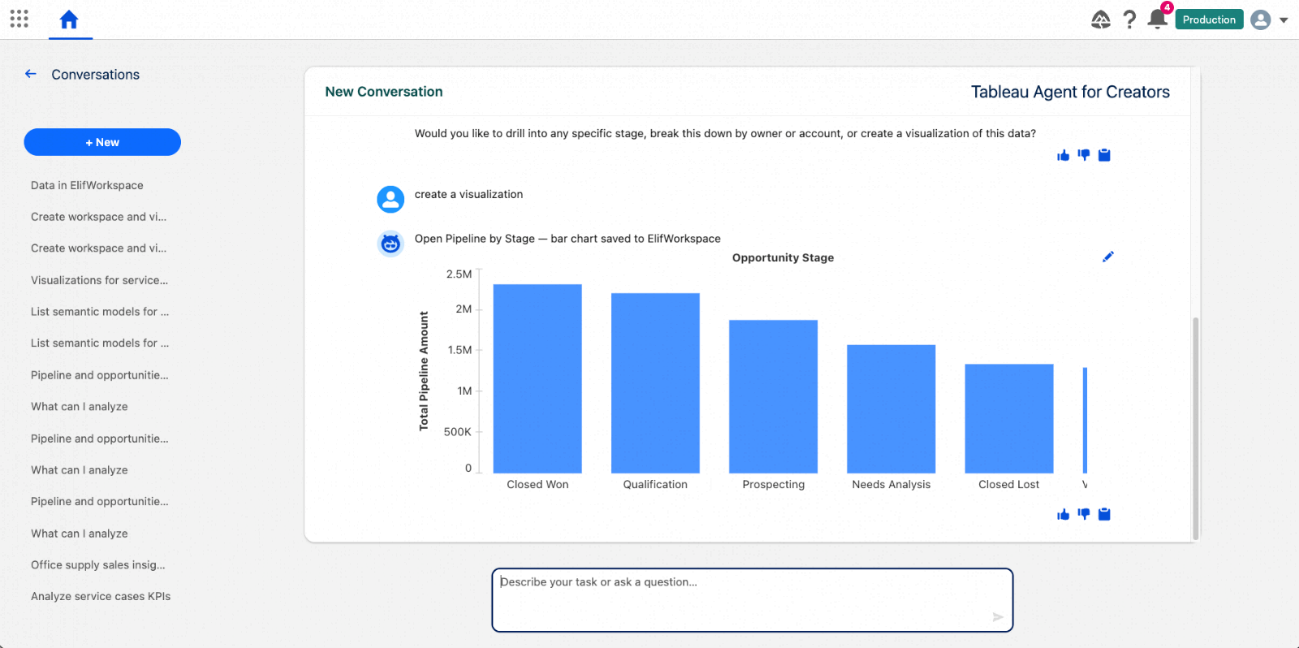Click the send arrow icon
Viewport: 1299px width, 648px height.
[998, 617]
